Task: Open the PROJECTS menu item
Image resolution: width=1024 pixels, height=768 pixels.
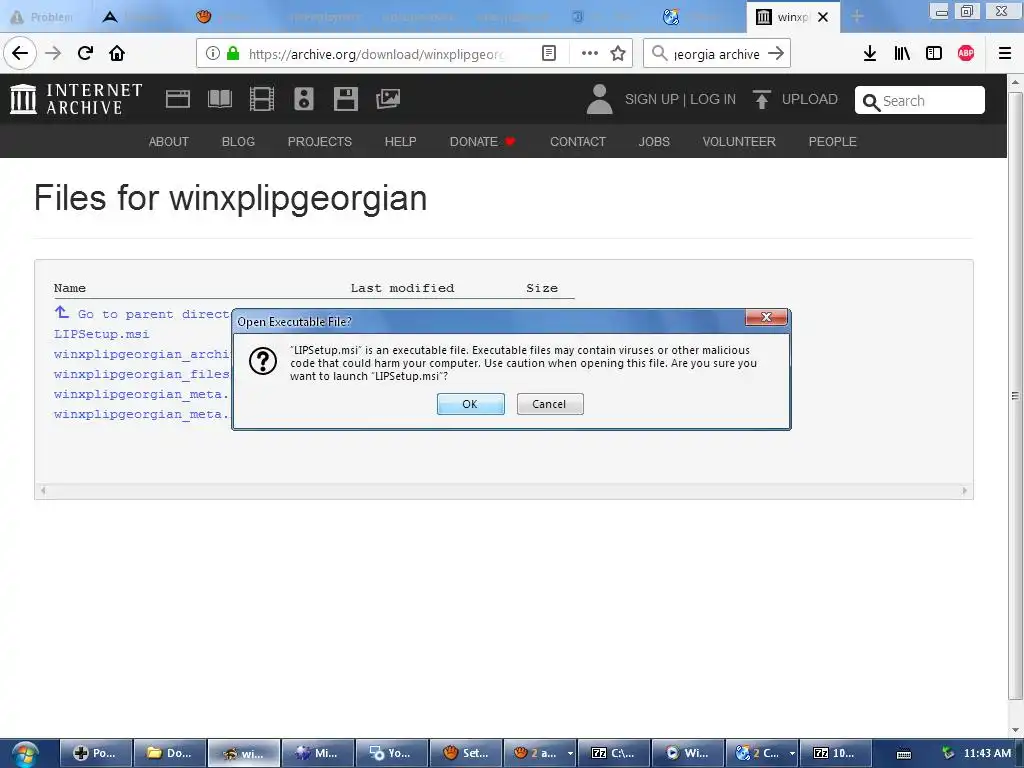Action: click(x=320, y=142)
